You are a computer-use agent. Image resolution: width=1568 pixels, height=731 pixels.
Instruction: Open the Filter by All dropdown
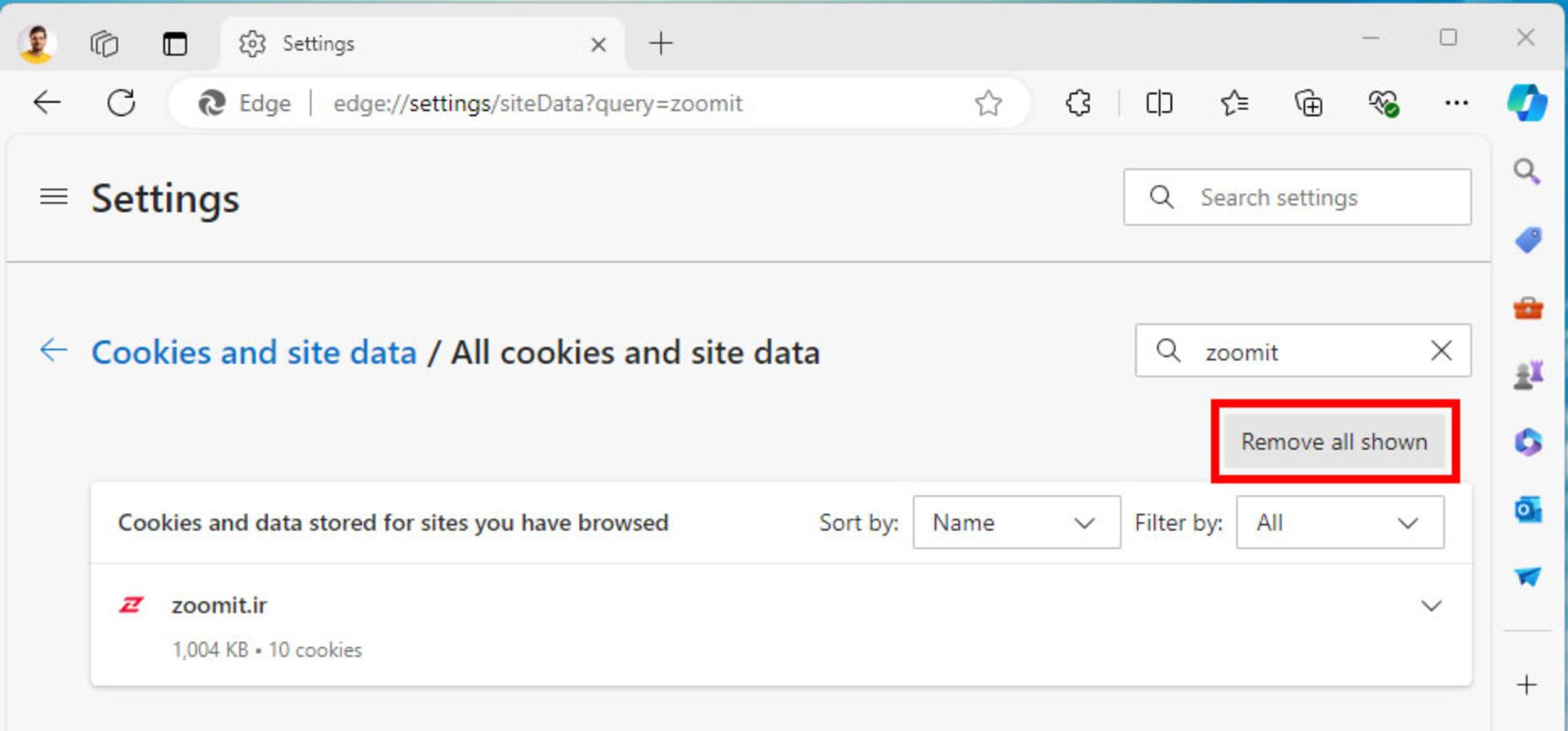[x=1339, y=523]
